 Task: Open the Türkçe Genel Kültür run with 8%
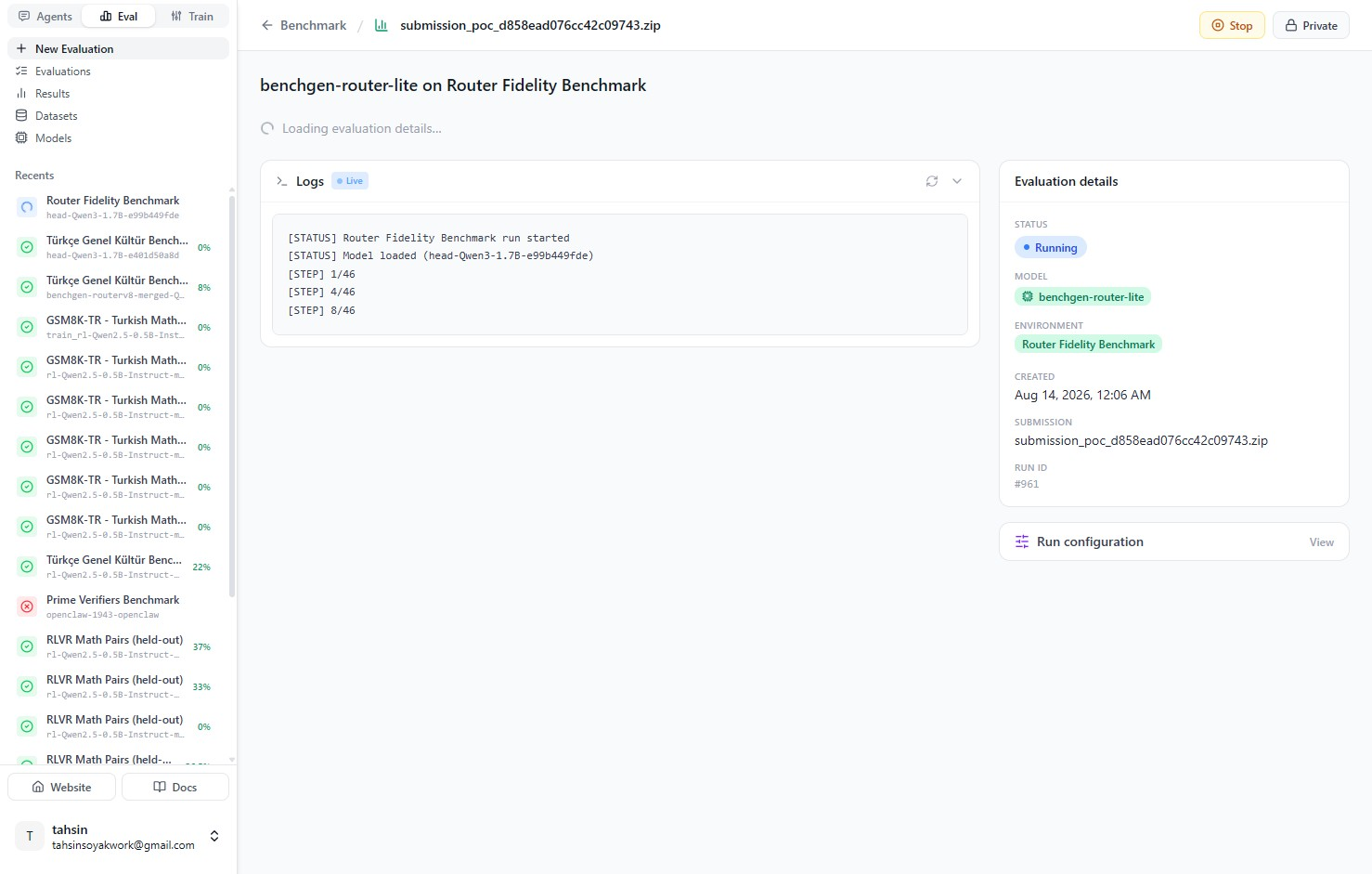[x=118, y=287]
